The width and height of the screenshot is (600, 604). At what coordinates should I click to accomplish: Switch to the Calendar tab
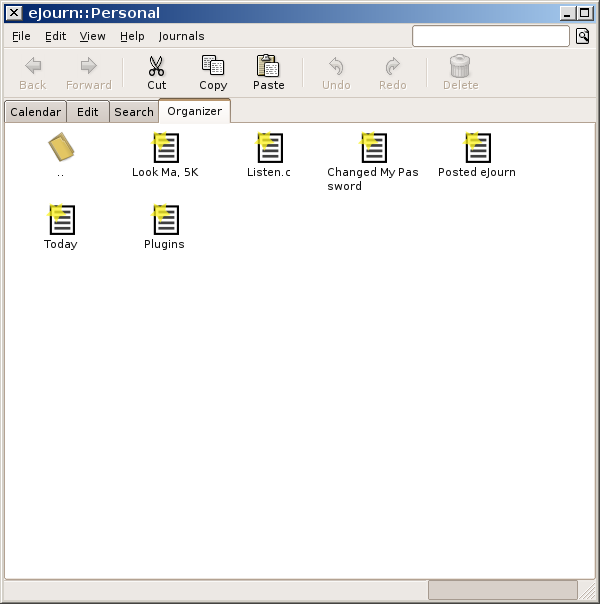coord(35,112)
